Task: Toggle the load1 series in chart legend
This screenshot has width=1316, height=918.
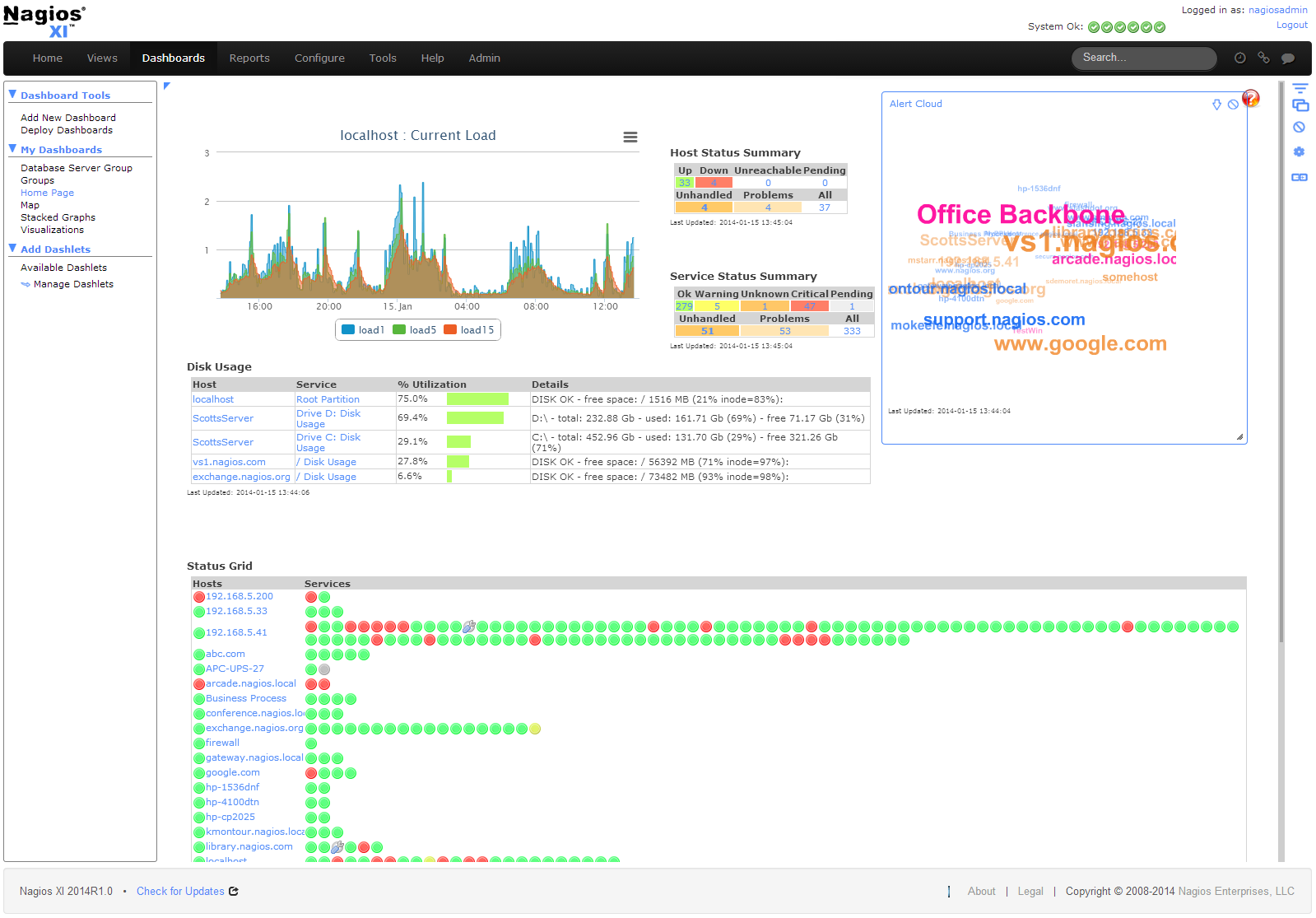Action: coord(363,330)
